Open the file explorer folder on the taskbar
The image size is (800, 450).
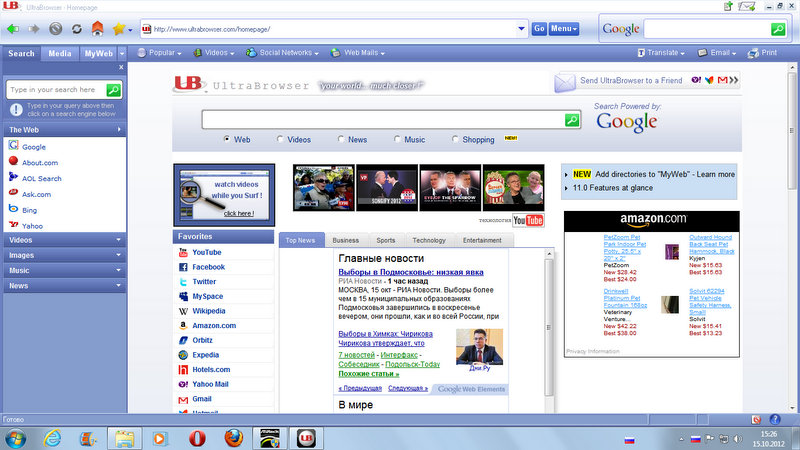pos(124,438)
